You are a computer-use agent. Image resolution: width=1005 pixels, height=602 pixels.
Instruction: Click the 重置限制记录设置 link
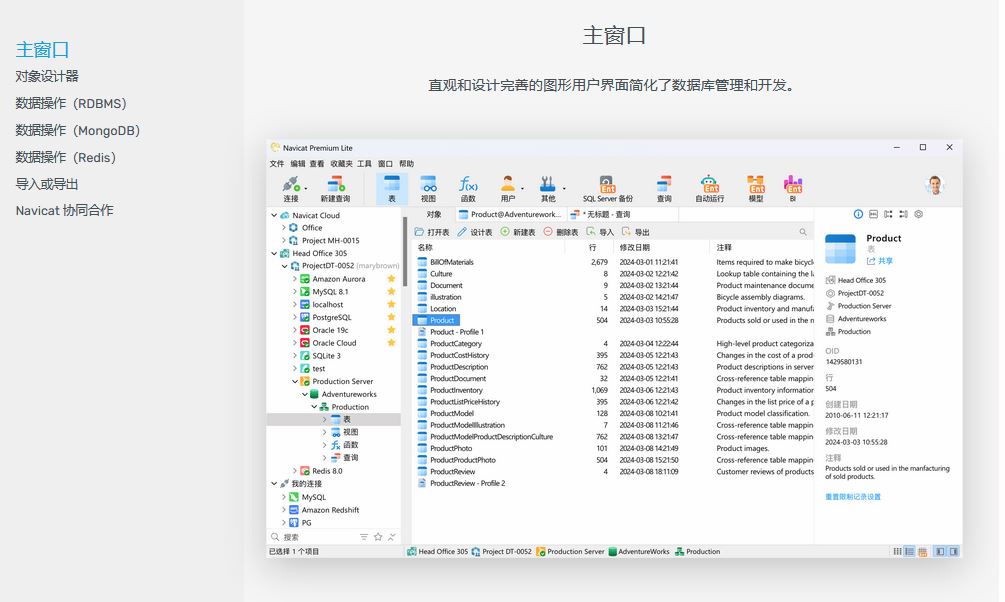coord(852,497)
